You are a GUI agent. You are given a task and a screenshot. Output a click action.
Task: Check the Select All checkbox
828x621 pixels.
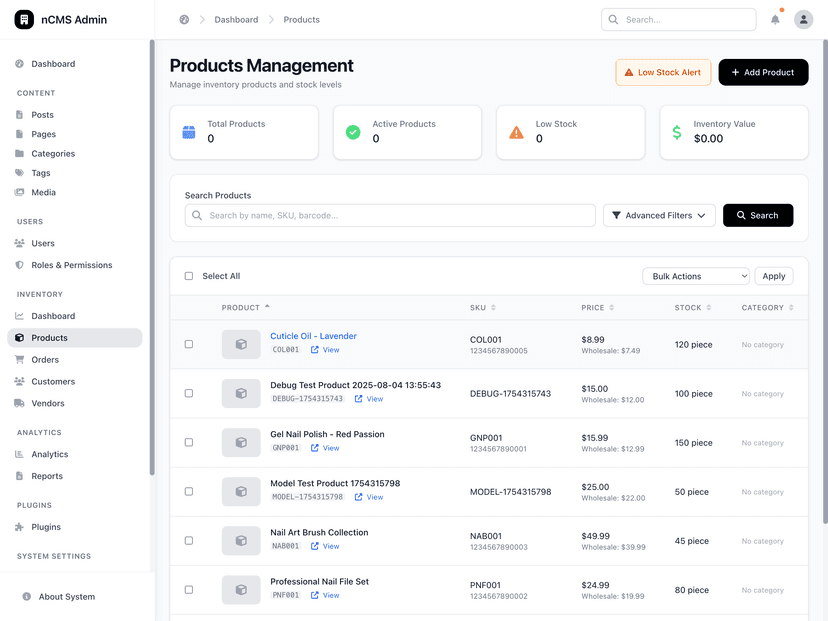tap(189, 276)
